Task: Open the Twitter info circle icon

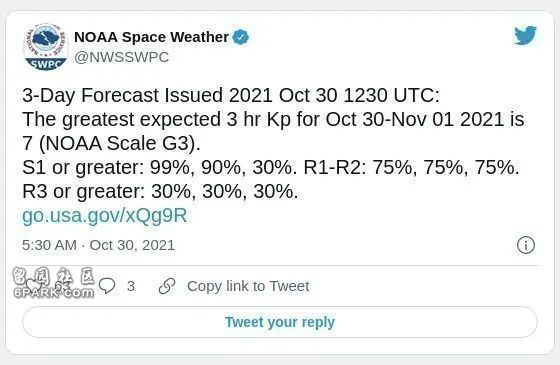Action: 526,245
